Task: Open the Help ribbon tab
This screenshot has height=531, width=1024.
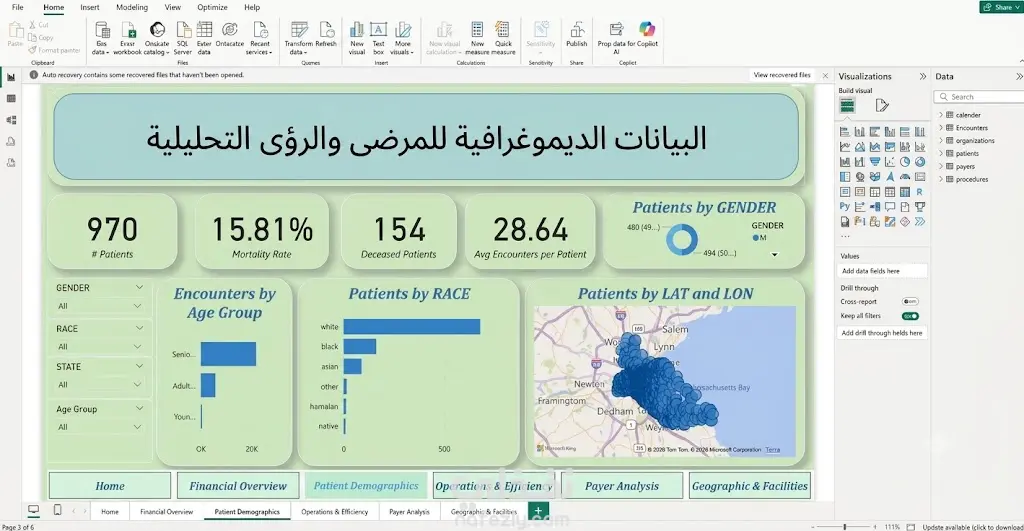Action: pyautogui.click(x=252, y=7)
